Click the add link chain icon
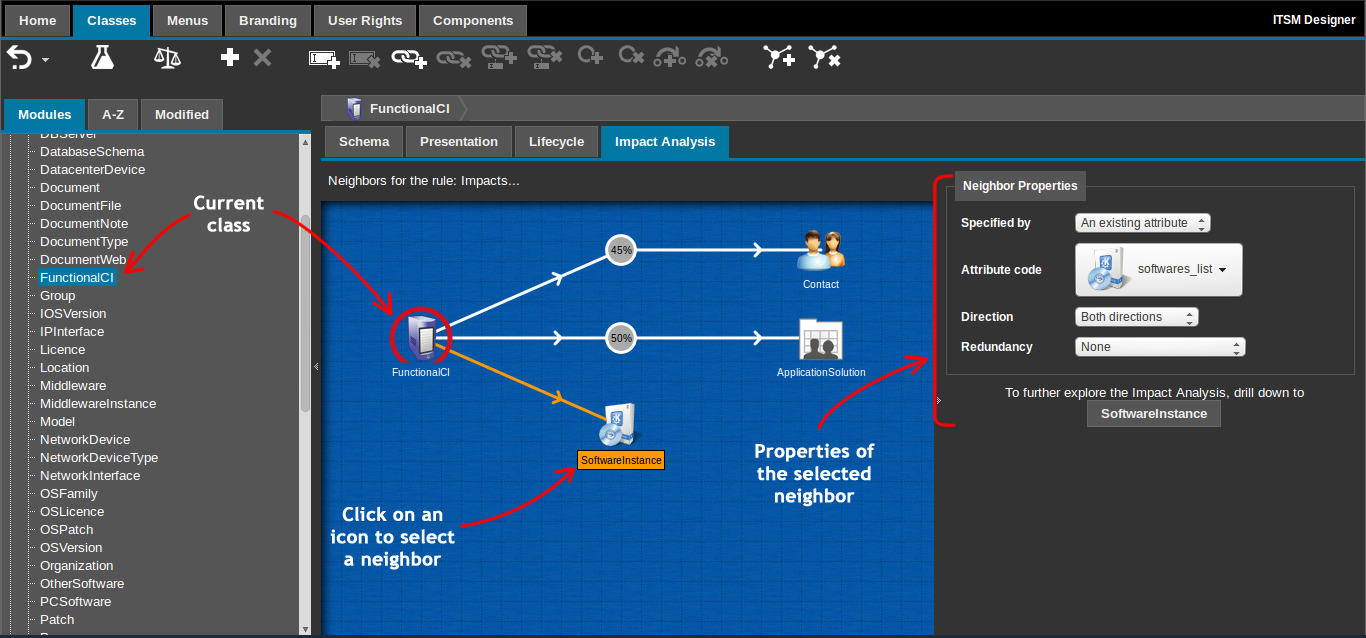Image resolution: width=1366 pixels, height=638 pixels. click(407, 58)
